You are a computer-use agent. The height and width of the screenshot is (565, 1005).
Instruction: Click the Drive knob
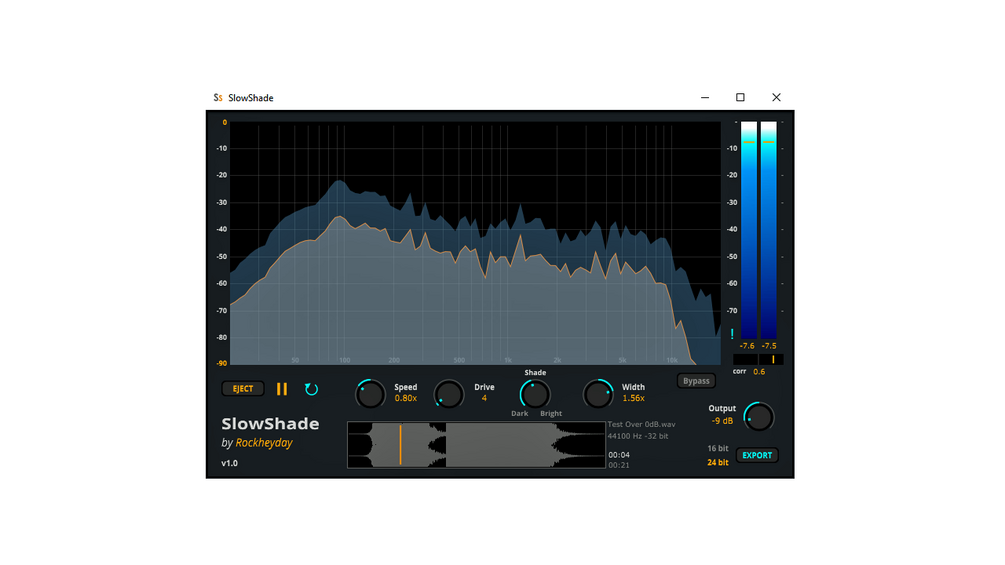click(x=449, y=394)
